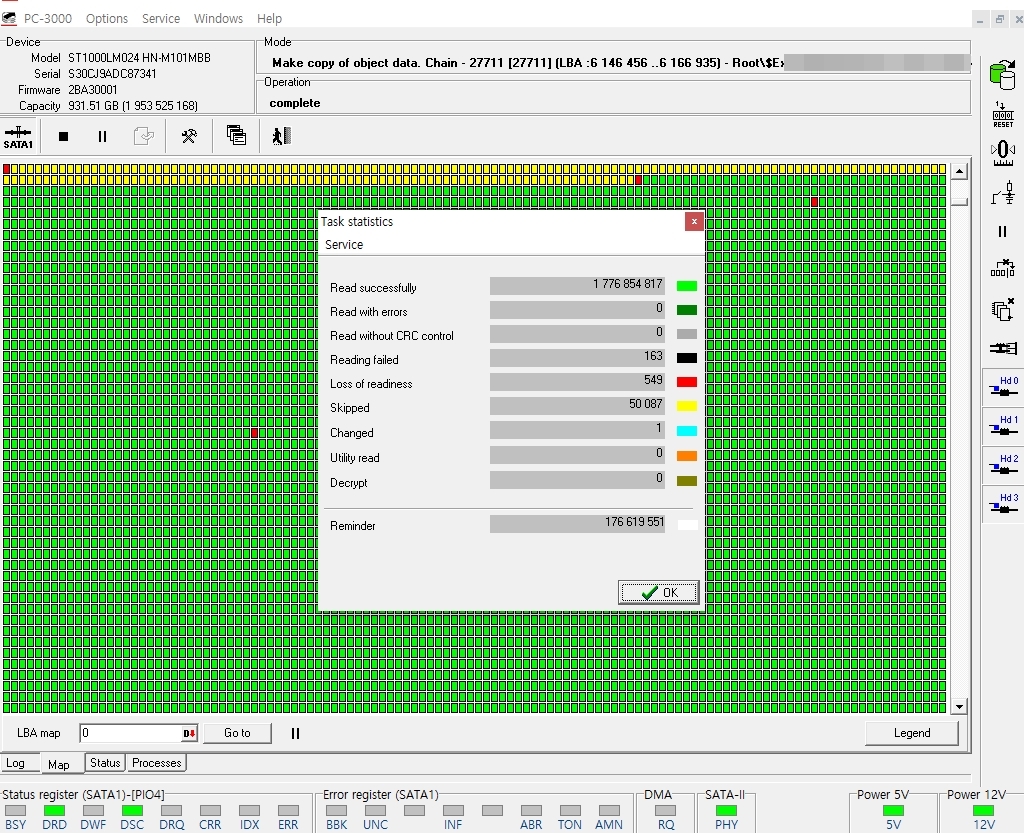Open the Help menu

tap(269, 18)
